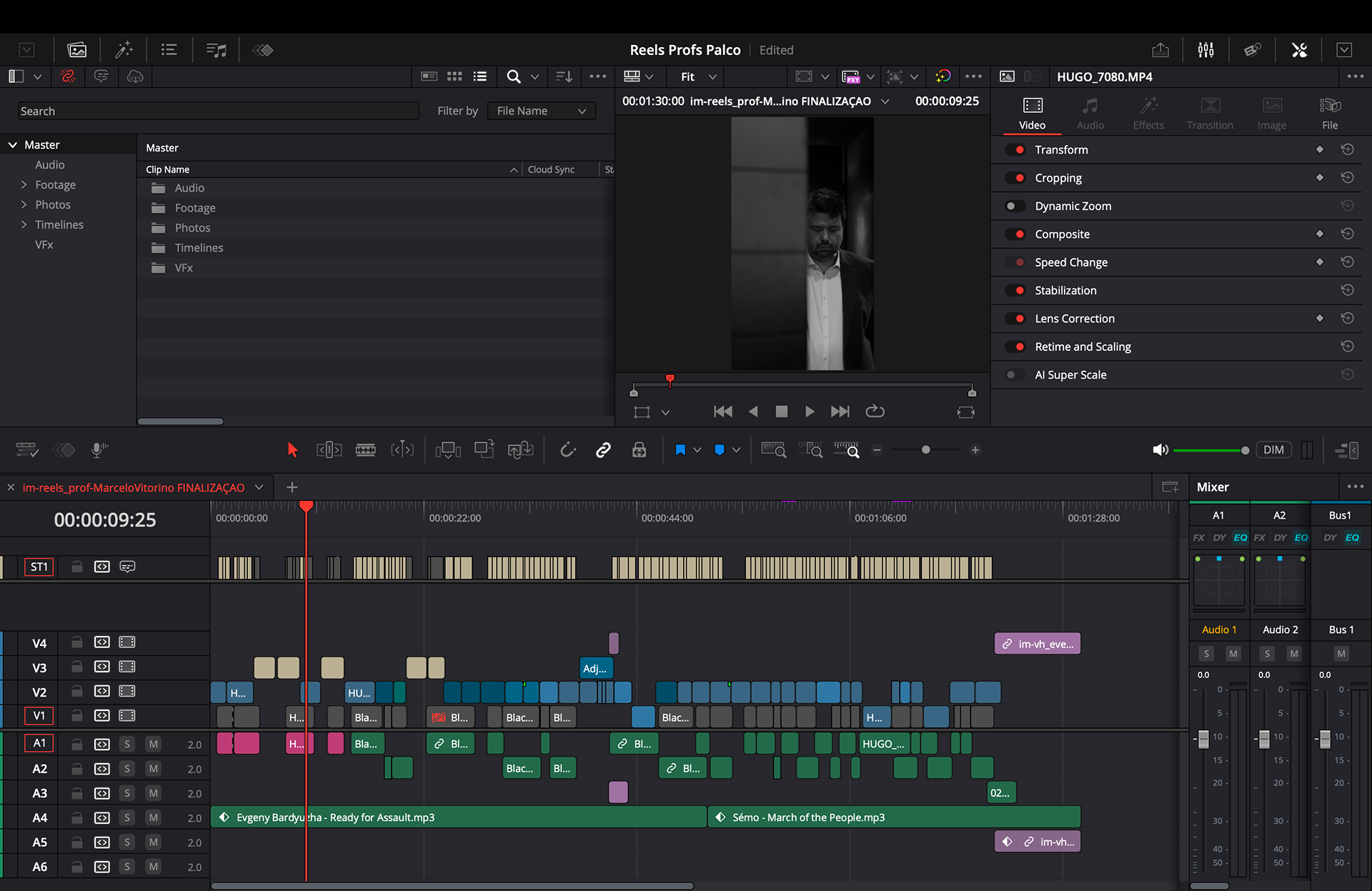Expand the Photos bin in sidebar
Viewport: 1372px width, 891px height.
point(24,204)
